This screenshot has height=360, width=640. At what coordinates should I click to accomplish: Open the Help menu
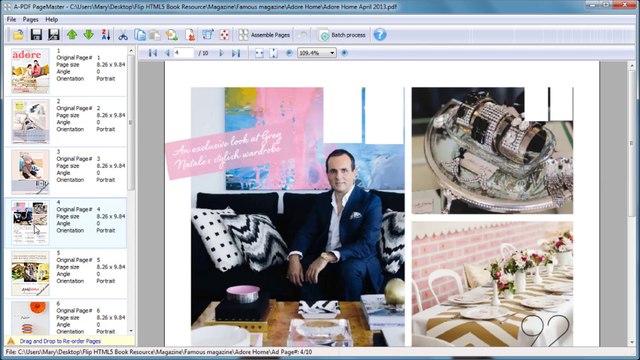(x=51, y=20)
